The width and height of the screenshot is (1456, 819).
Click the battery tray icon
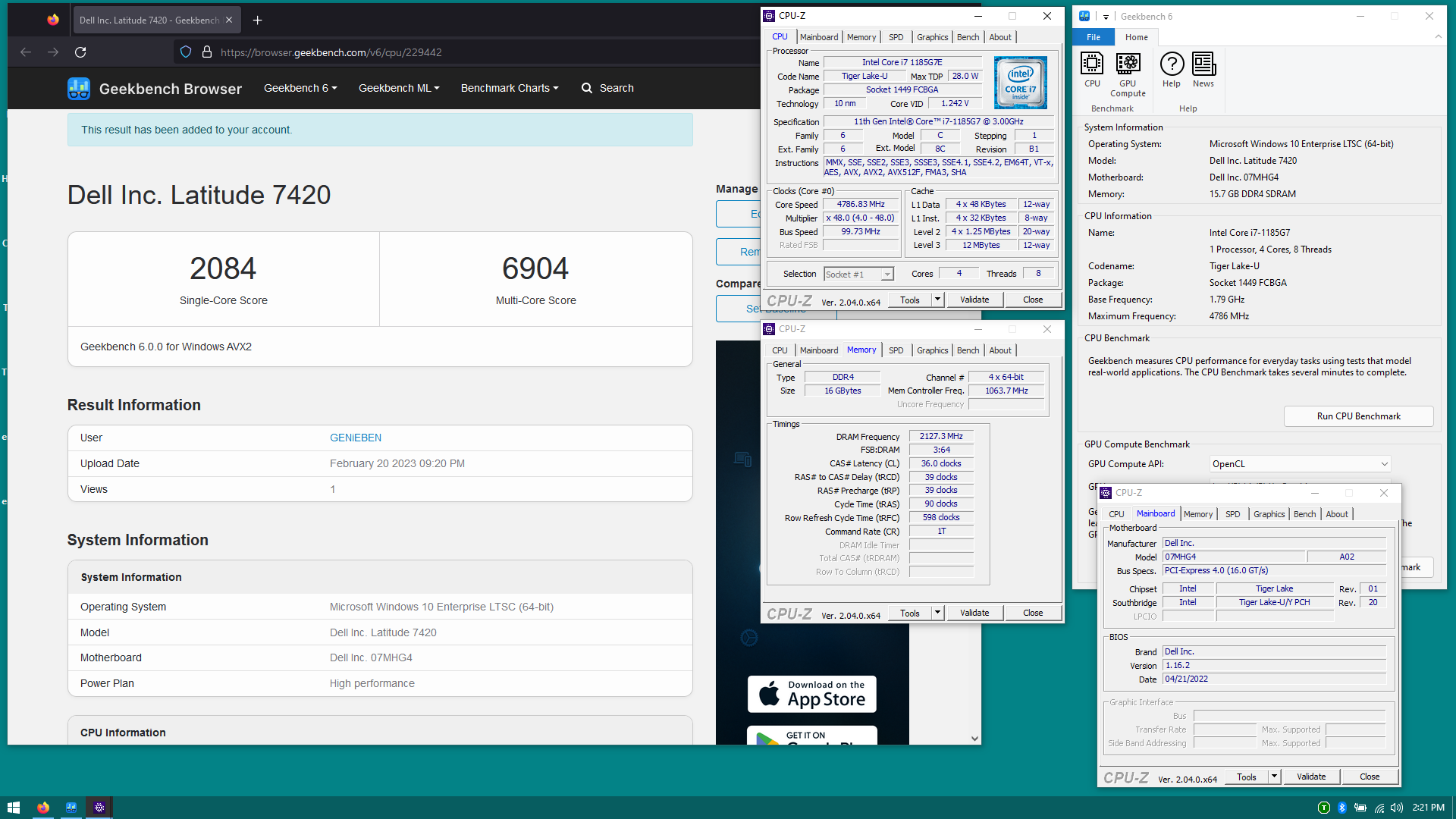pyautogui.click(x=1360, y=808)
